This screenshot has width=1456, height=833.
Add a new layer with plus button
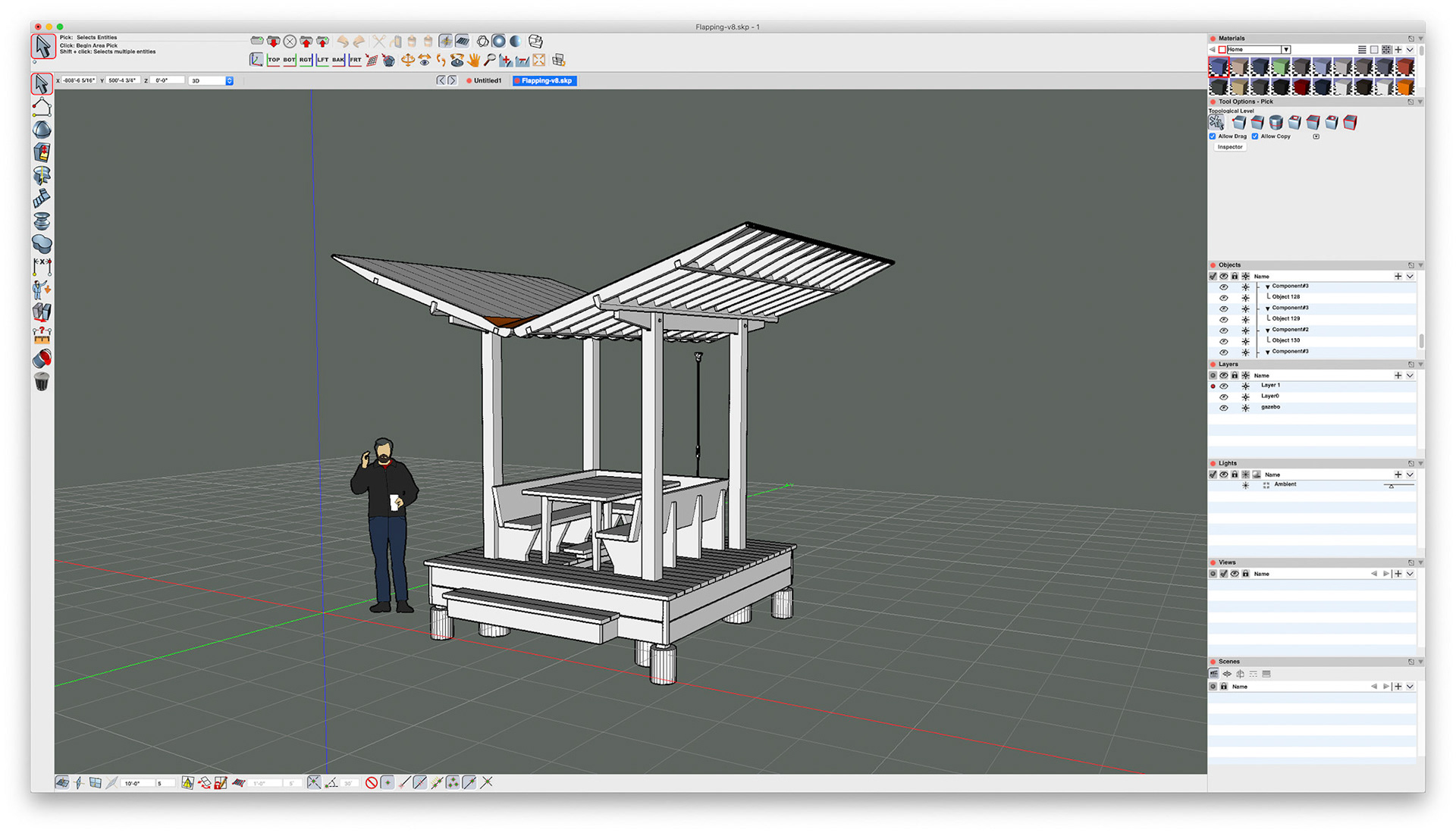tap(1398, 376)
